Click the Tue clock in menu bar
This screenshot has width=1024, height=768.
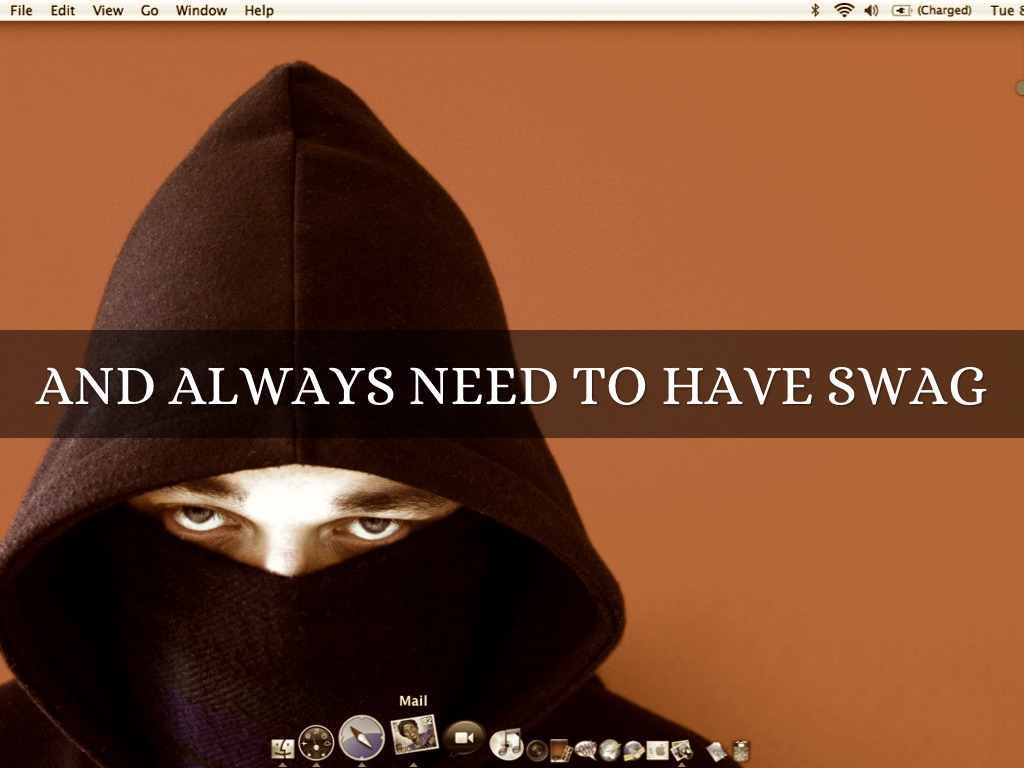click(1003, 10)
